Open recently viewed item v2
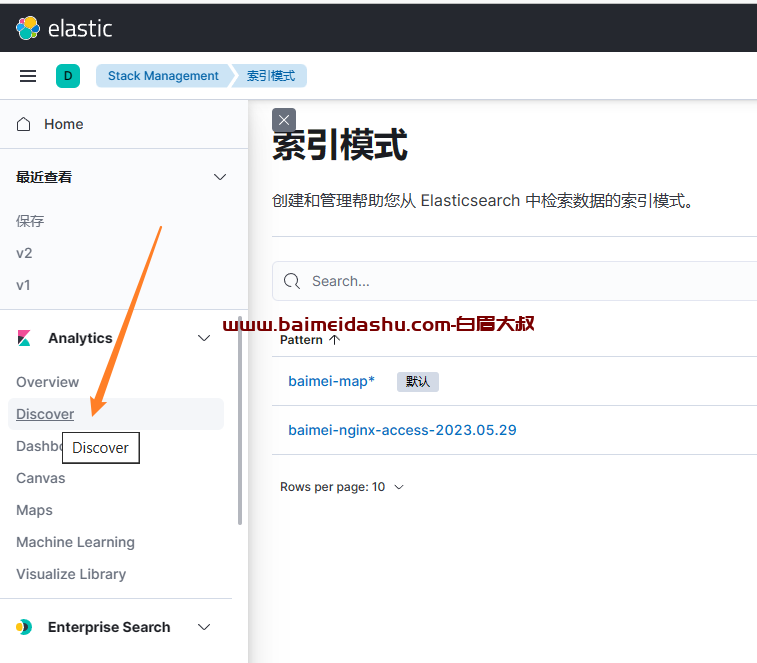Image resolution: width=757 pixels, height=663 pixels. (24, 253)
